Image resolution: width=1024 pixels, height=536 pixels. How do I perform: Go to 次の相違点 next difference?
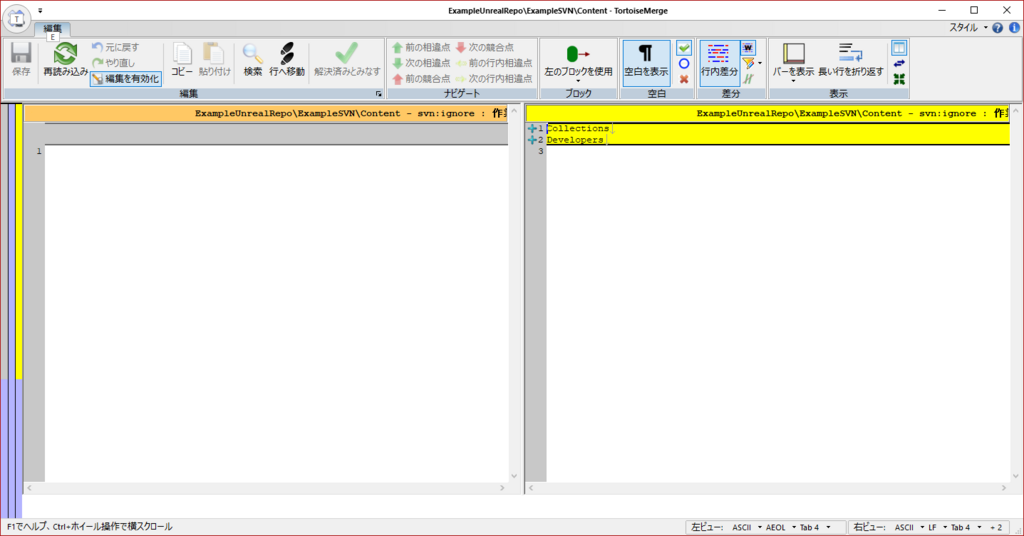click(x=421, y=63)
